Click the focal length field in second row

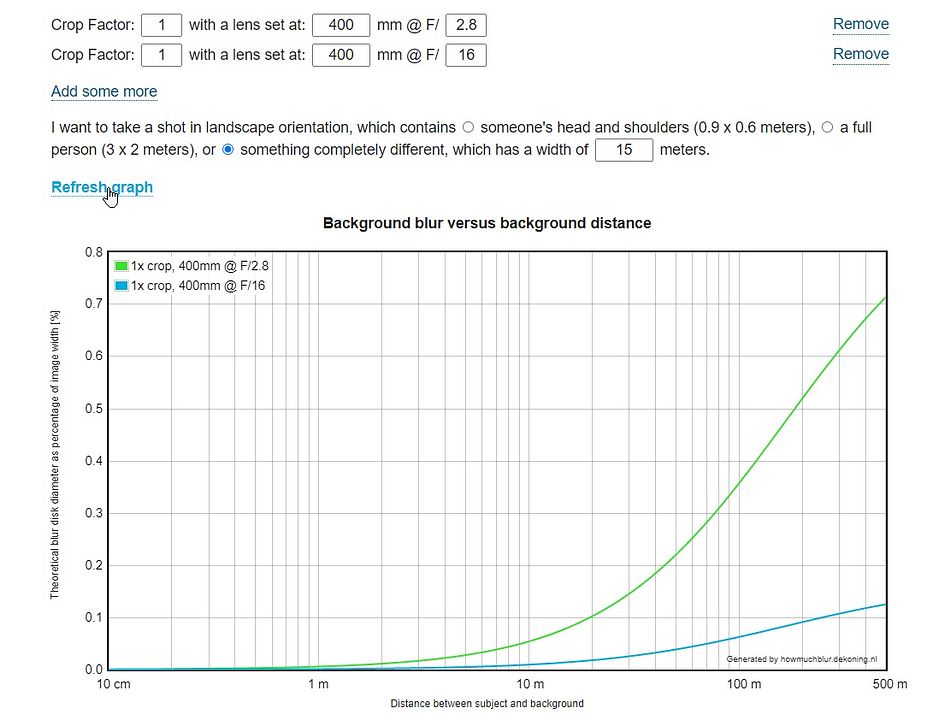[341, 55]
